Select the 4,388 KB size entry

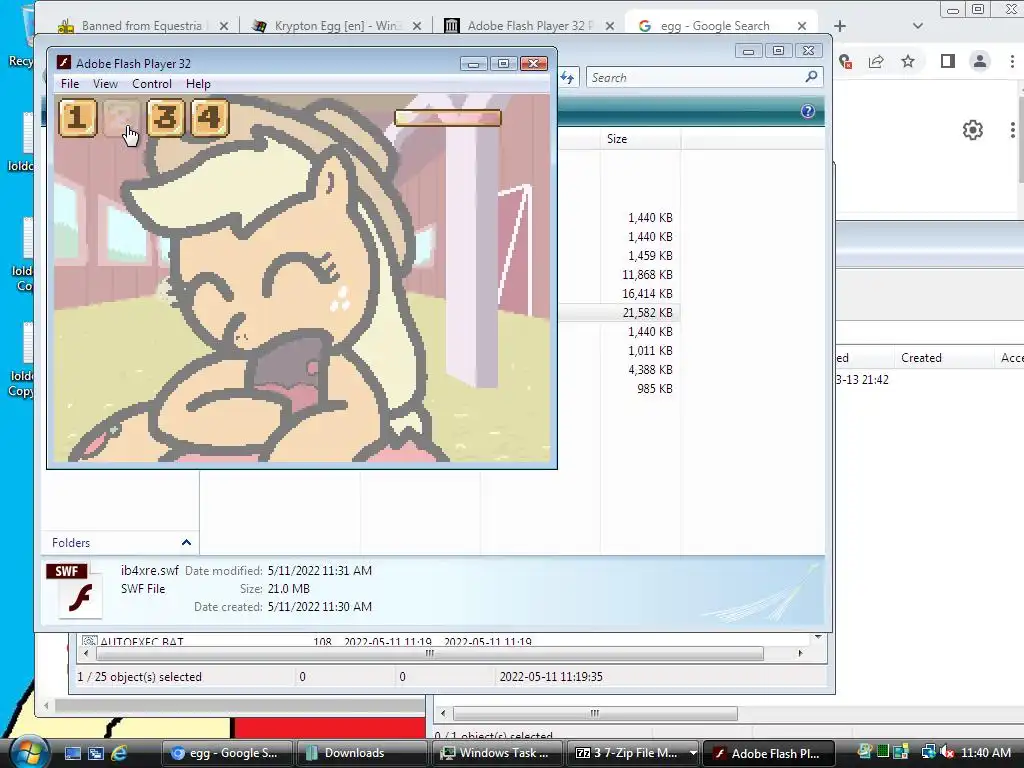[x=650, y=370]
